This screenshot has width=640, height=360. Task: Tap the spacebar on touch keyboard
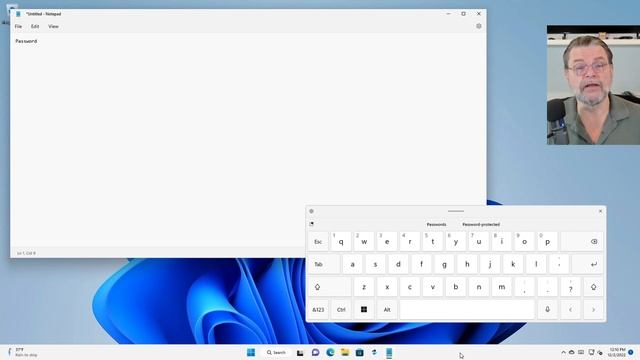click(x=467, y=310)
